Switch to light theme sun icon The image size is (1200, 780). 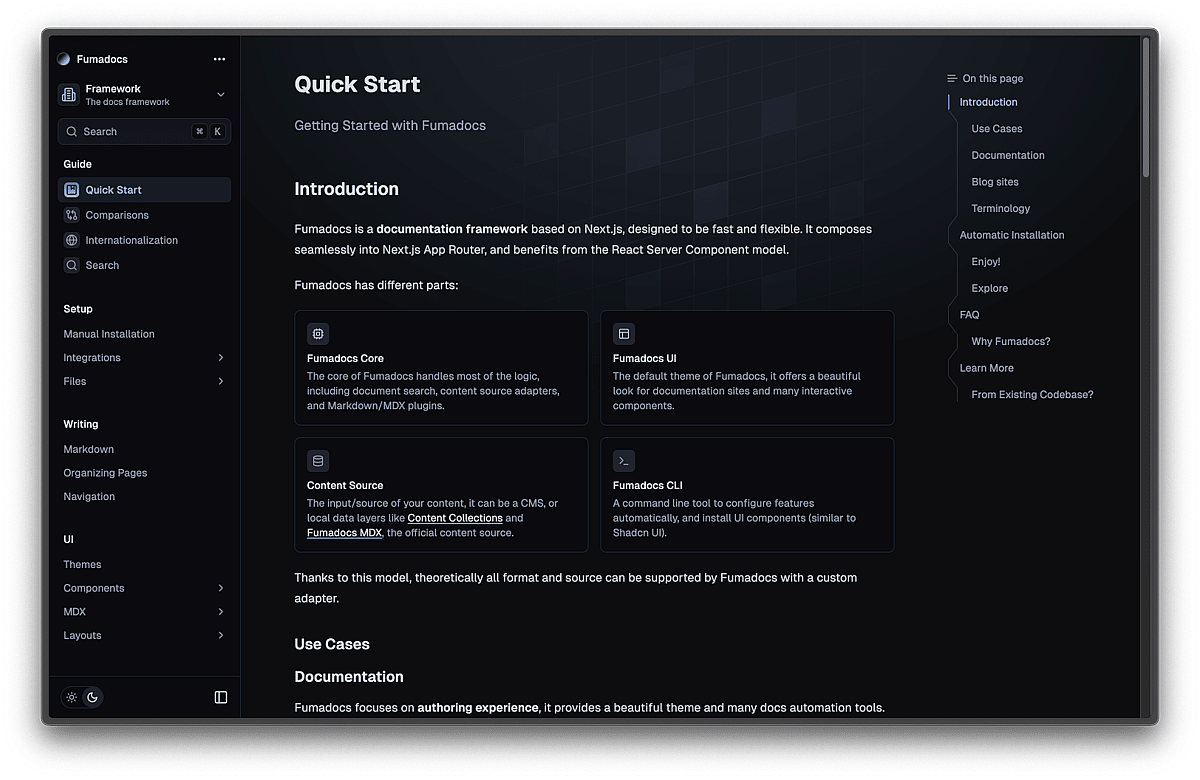[72, 697]
